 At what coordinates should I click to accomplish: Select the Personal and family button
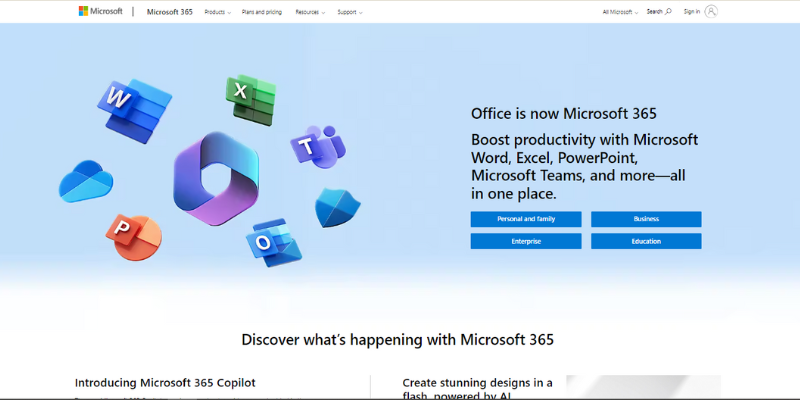tap(526, 219)
